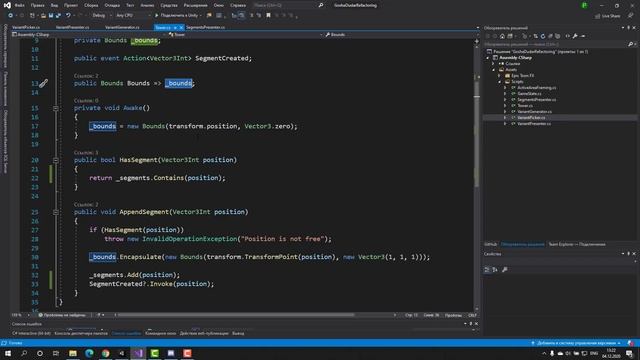Collapse the AppendSegment method outlining box
The height and width of the screenshot is (360, 640).
(x=56, y=212)
